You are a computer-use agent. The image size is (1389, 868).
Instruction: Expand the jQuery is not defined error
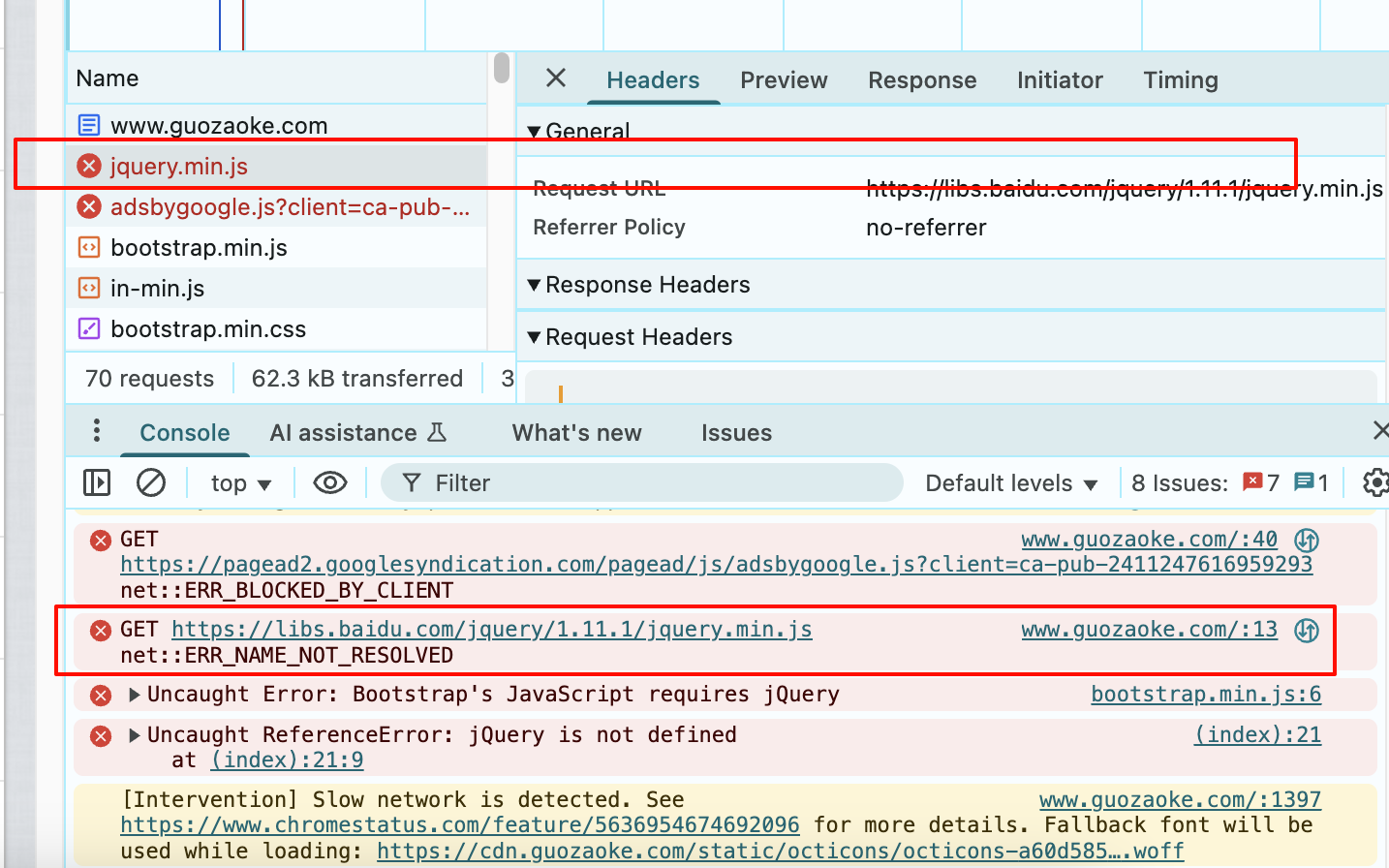point(135,735)
